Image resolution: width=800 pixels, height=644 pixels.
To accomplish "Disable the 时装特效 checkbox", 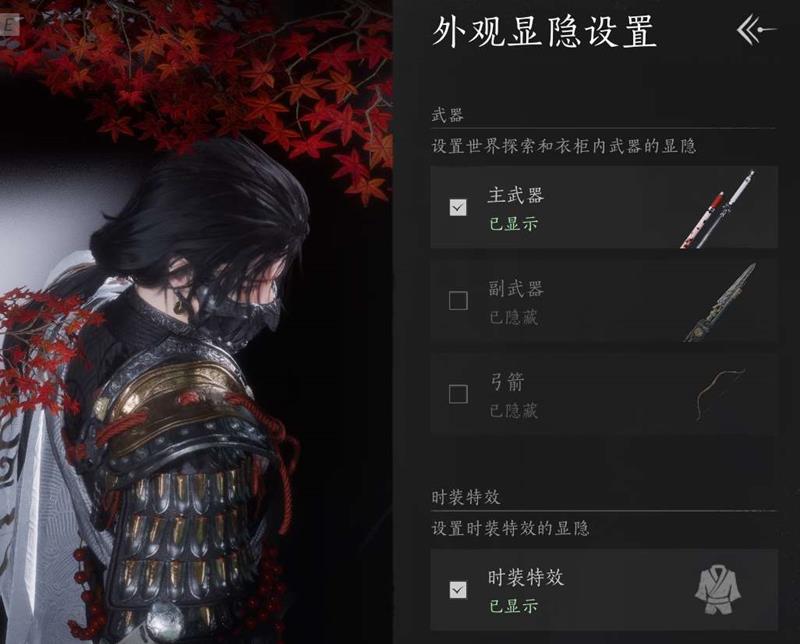I will [458, 589].
